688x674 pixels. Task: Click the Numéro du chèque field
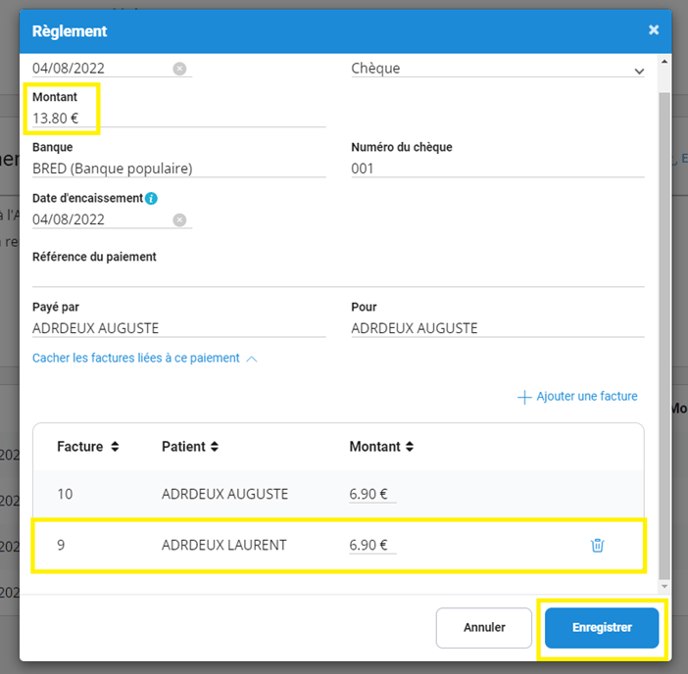497,169
